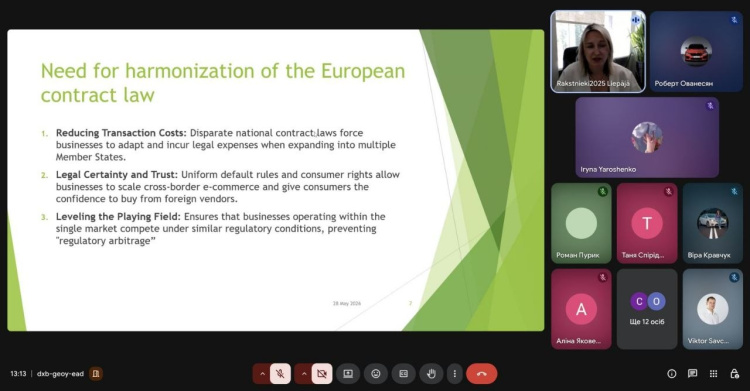The height and width of the screenshot is (391, 750).
Task: Click muted mic icon on Iryna Yaroshenko tile
Action: point(710,106)
